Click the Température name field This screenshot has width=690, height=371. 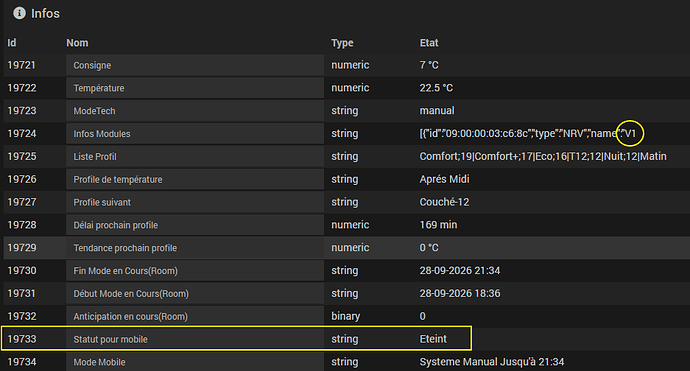pyautogui.click(x=195, y=88)
